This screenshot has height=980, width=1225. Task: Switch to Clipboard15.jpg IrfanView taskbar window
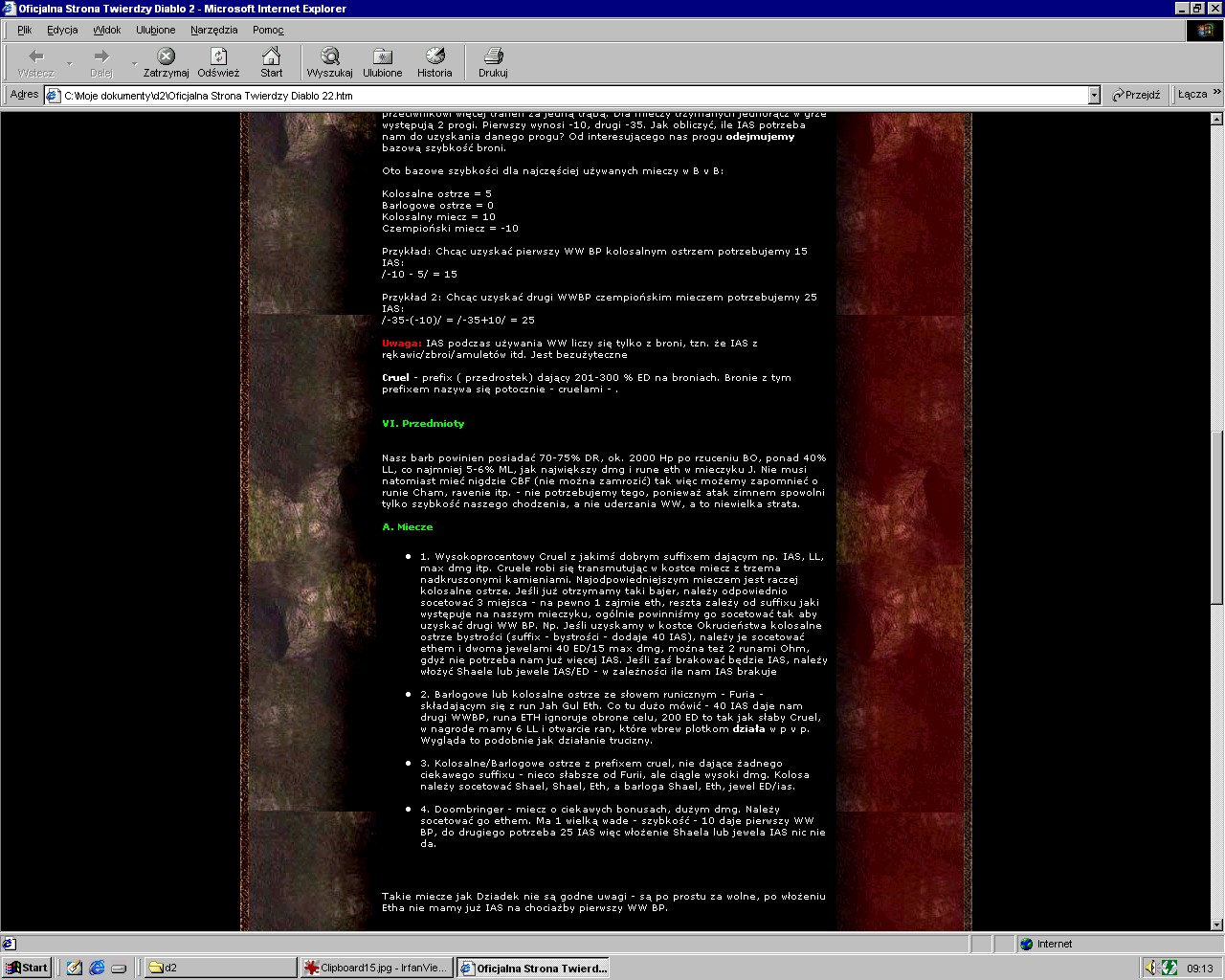(375, 968)
